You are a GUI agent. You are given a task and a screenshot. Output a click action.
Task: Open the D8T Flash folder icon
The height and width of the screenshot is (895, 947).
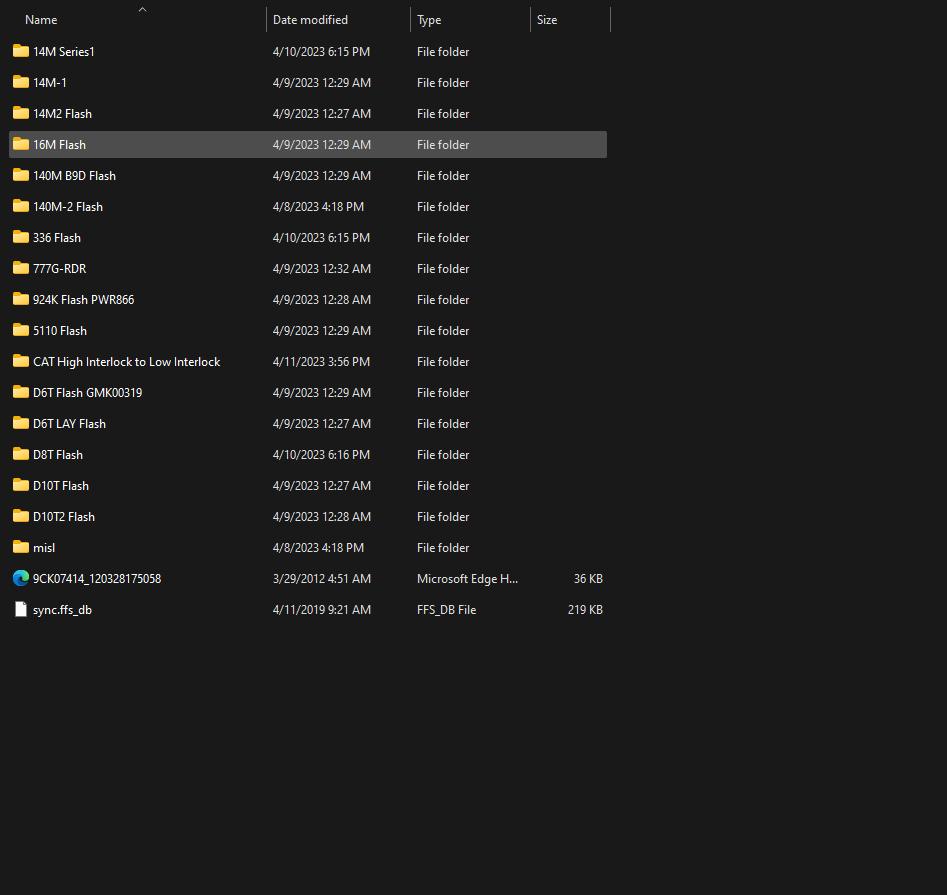point(20,454)
